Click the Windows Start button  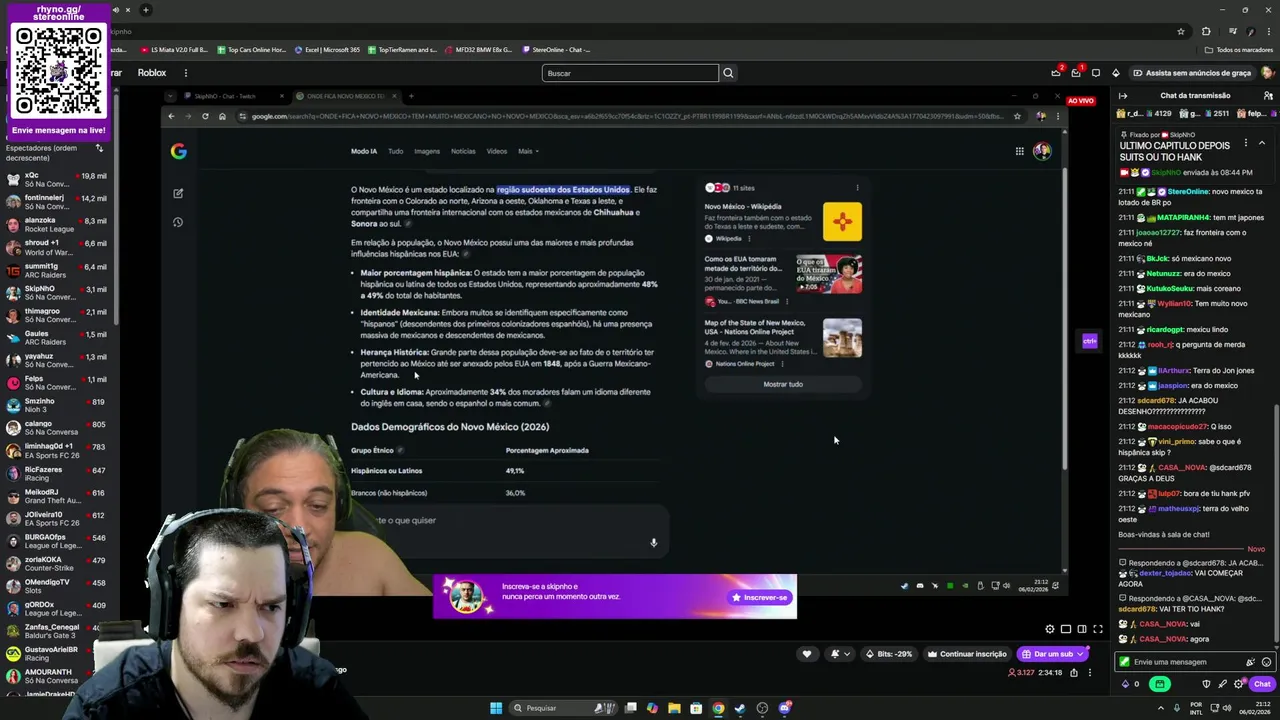[x=496, y=708]
